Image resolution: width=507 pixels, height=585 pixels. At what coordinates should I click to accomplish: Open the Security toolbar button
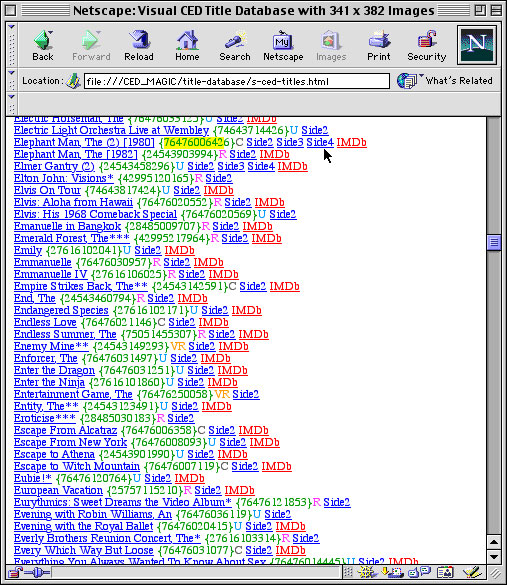pos(427,46)
